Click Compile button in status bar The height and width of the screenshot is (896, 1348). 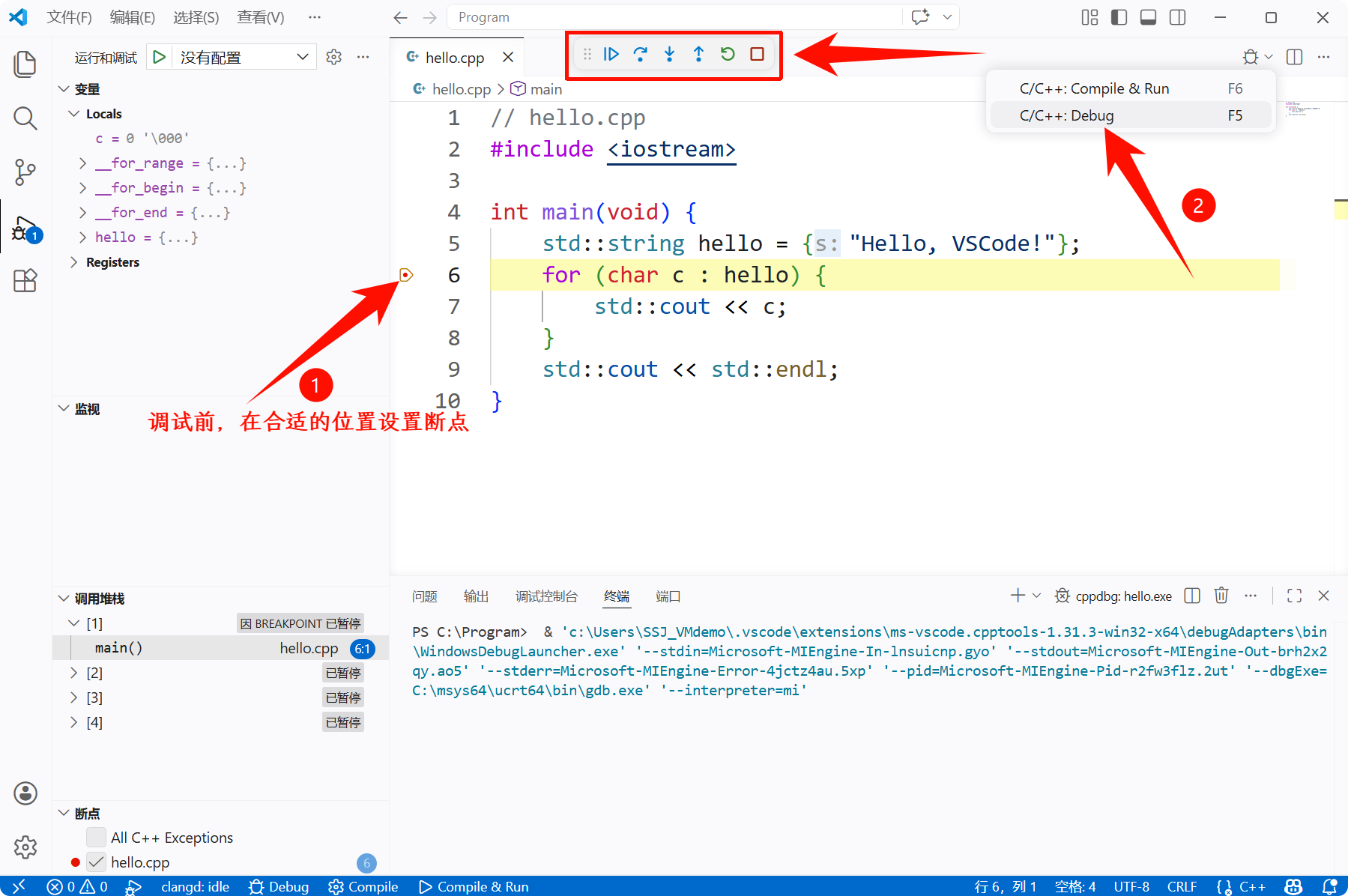click(363, 886)
